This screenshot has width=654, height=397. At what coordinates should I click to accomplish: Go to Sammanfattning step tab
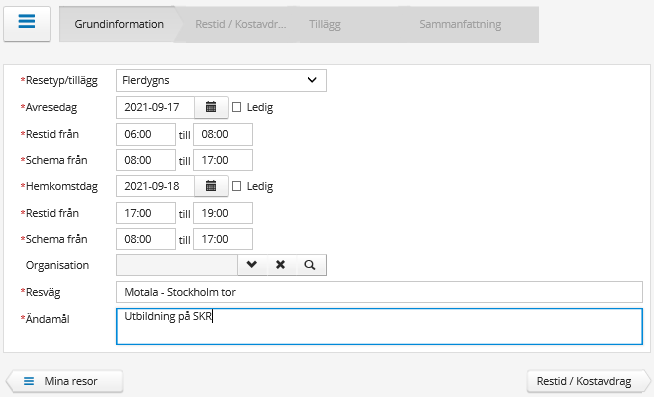[460, 24]
